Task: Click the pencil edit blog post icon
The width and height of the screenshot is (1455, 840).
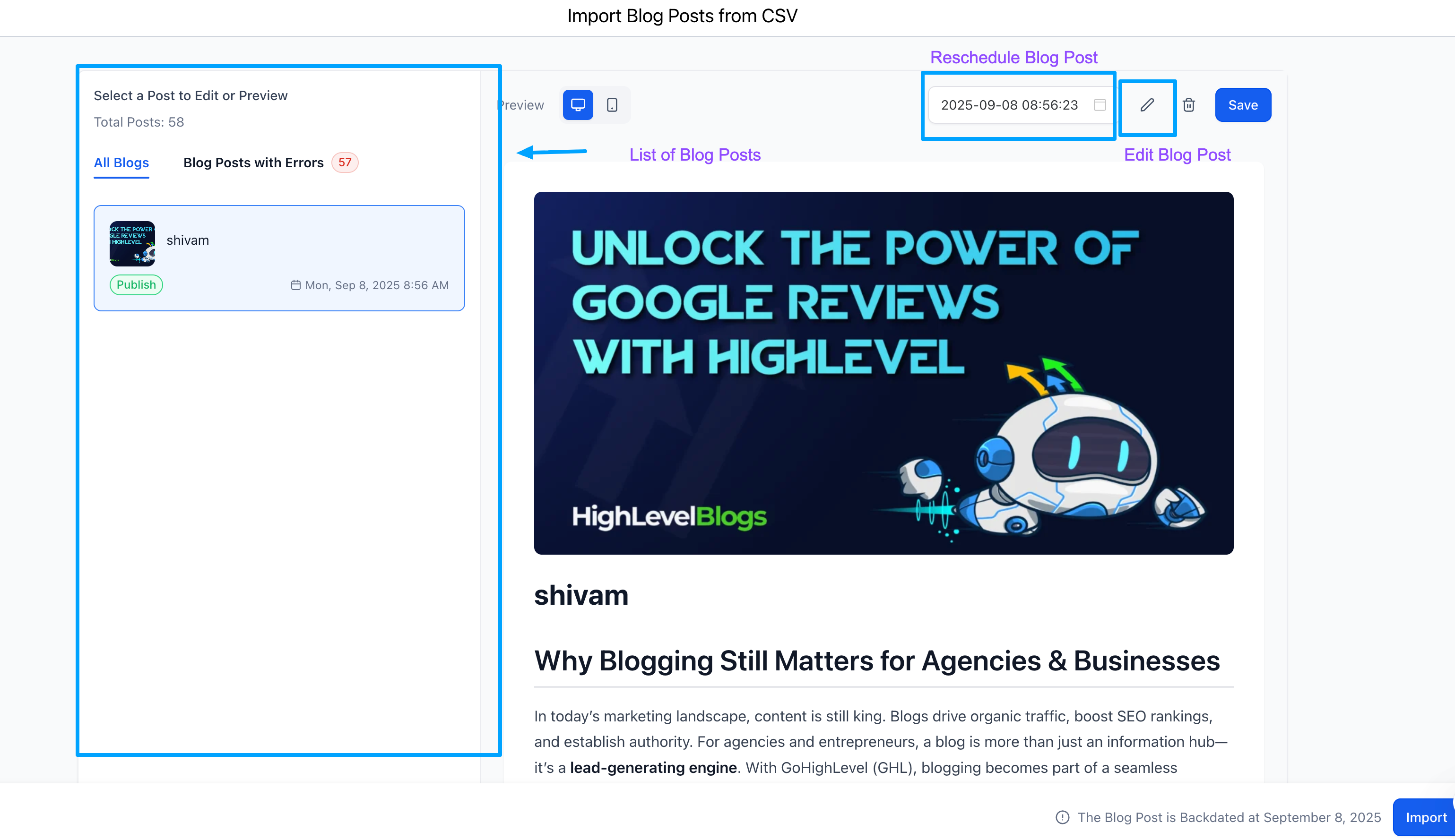Action: pos(1147,105)
